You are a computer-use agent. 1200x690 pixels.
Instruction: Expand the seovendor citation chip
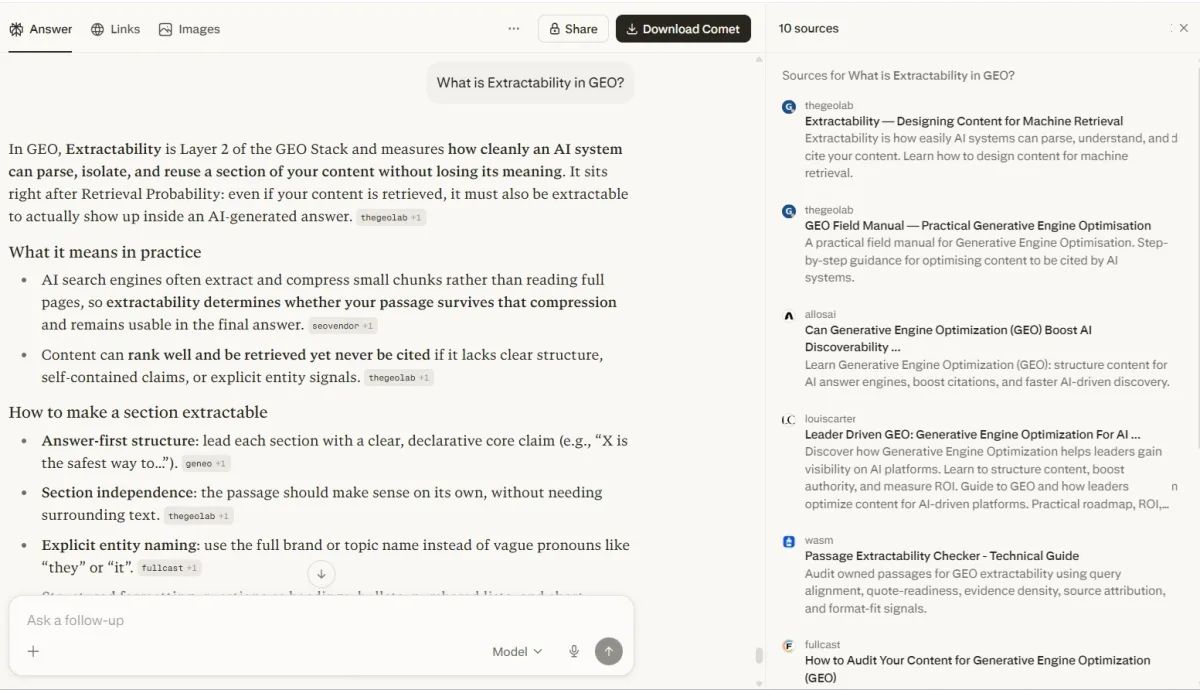(342, 325)
